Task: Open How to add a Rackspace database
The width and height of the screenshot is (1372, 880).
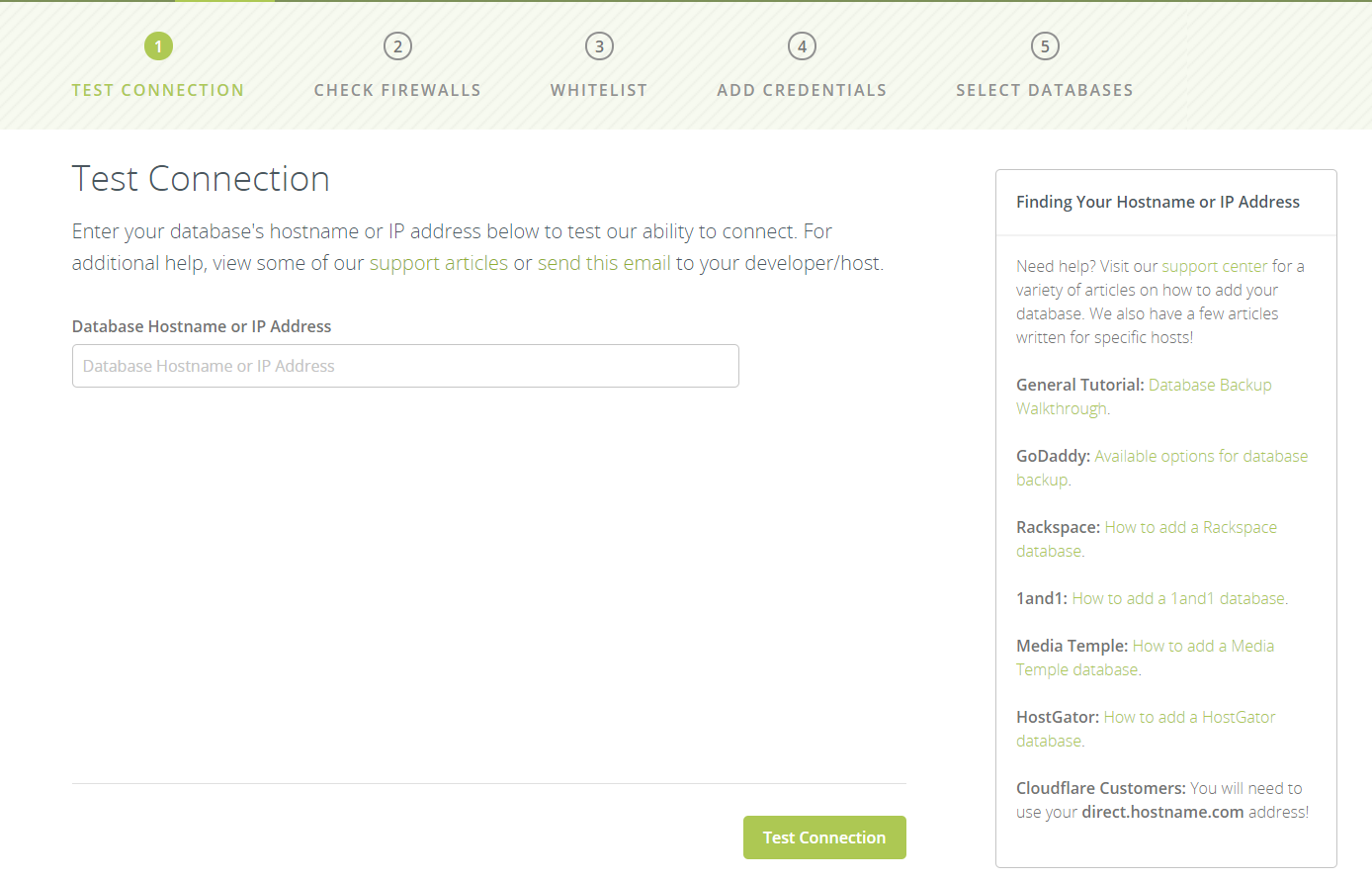Action: [x=1190, y=527]
